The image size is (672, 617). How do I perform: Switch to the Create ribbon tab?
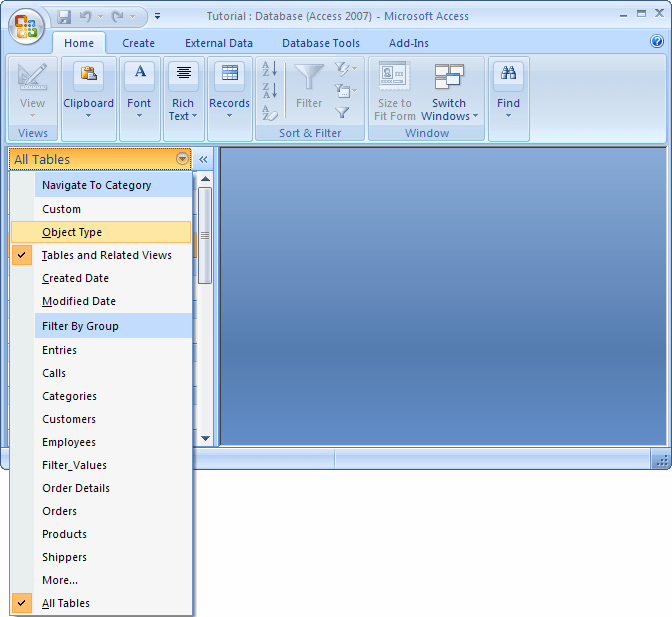pyautogui.click(x=138, y=43)
